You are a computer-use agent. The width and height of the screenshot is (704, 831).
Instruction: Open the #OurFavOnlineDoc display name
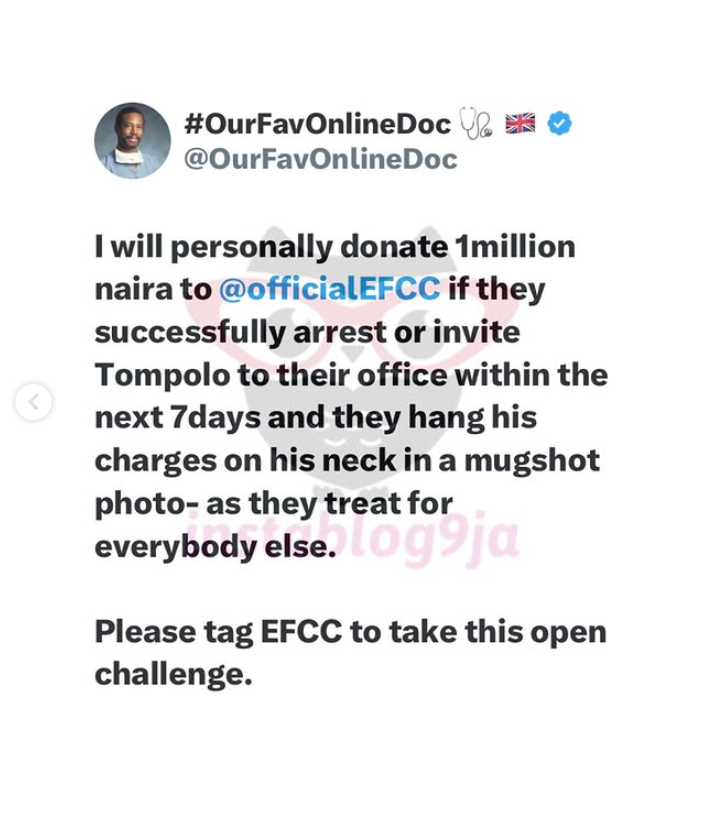[x=318, y=124]
